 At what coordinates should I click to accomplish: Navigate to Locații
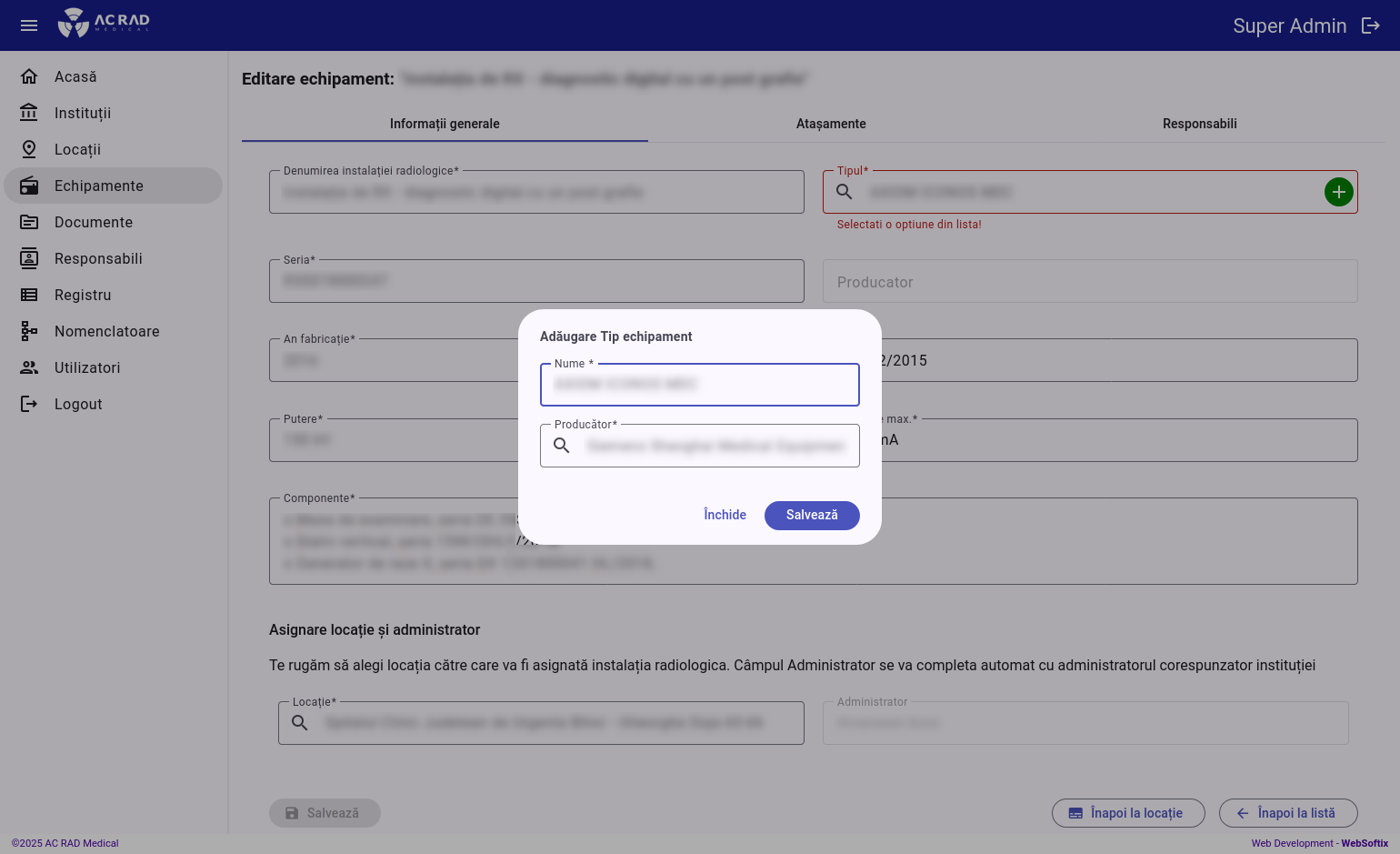click(x=77, y=149)
